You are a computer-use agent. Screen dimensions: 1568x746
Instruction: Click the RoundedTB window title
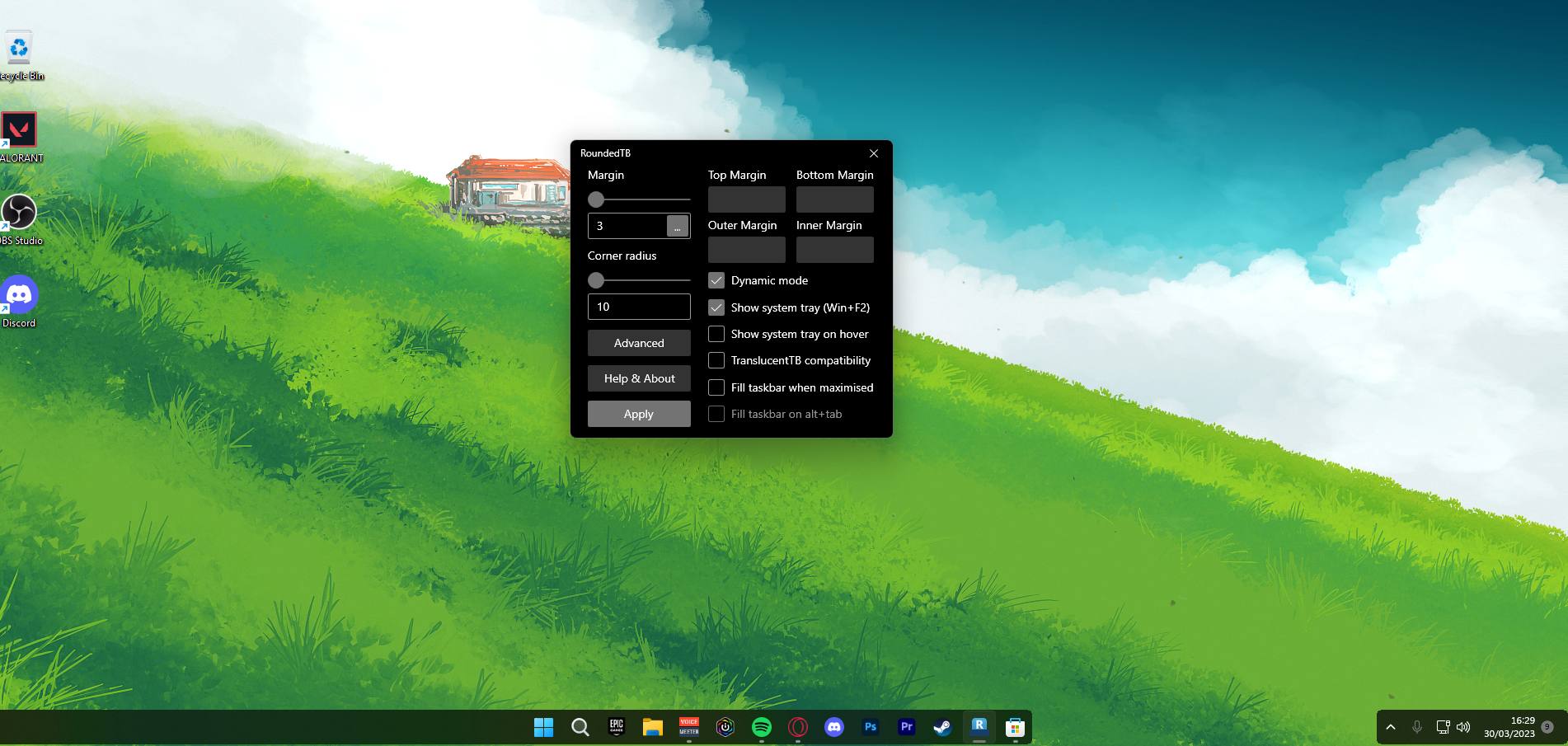point(605,153)
